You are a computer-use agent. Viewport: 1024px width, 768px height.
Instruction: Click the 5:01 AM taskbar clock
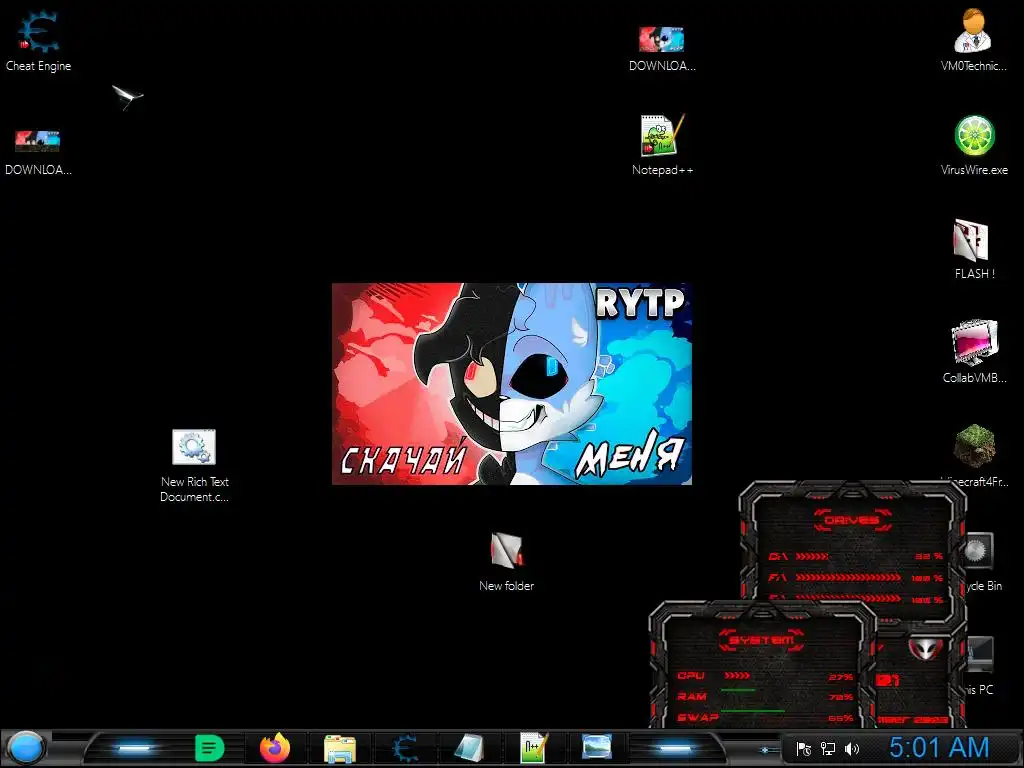[939, 748]
